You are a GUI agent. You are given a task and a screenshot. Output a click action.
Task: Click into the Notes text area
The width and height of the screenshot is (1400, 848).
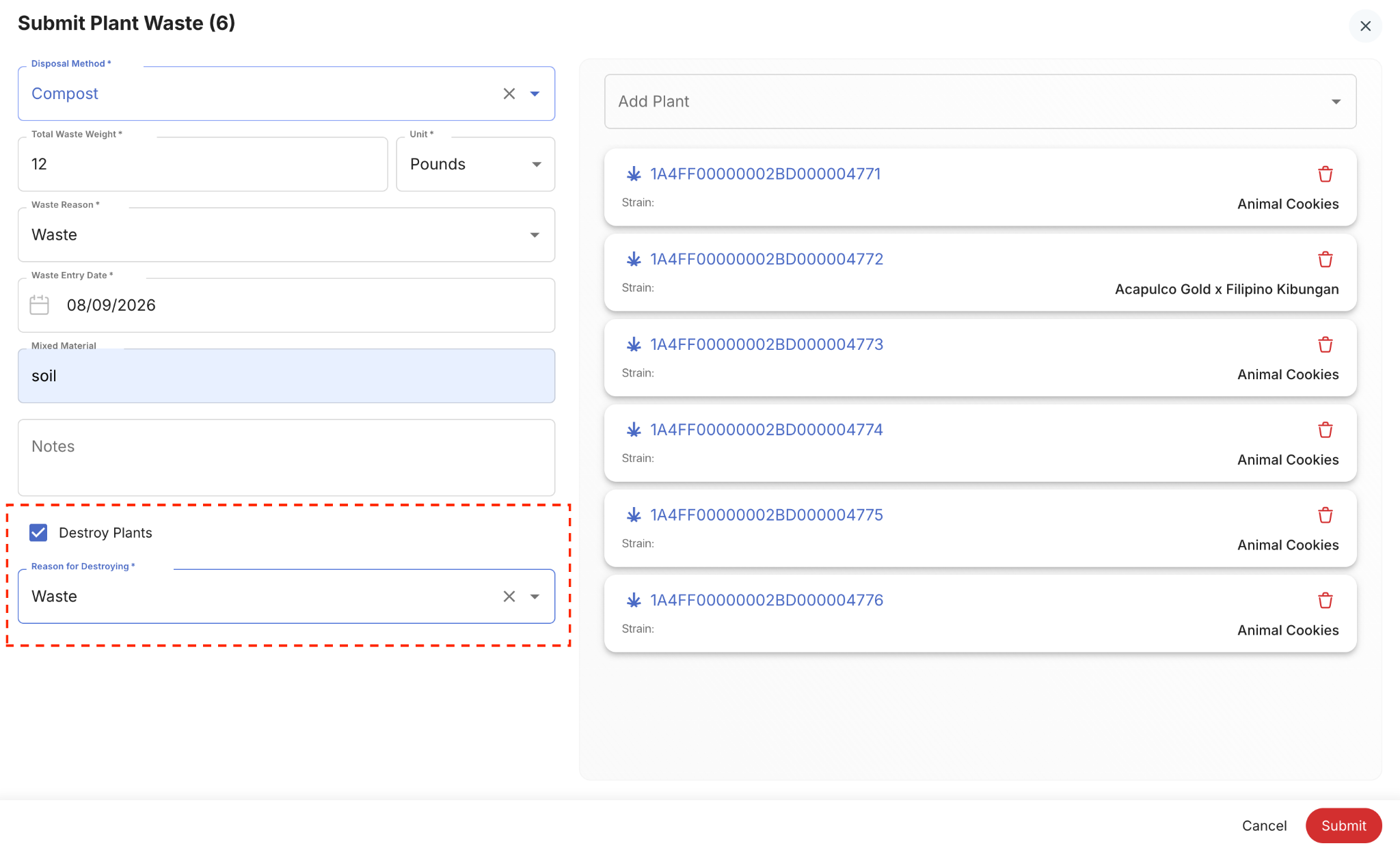click(286, 457)
